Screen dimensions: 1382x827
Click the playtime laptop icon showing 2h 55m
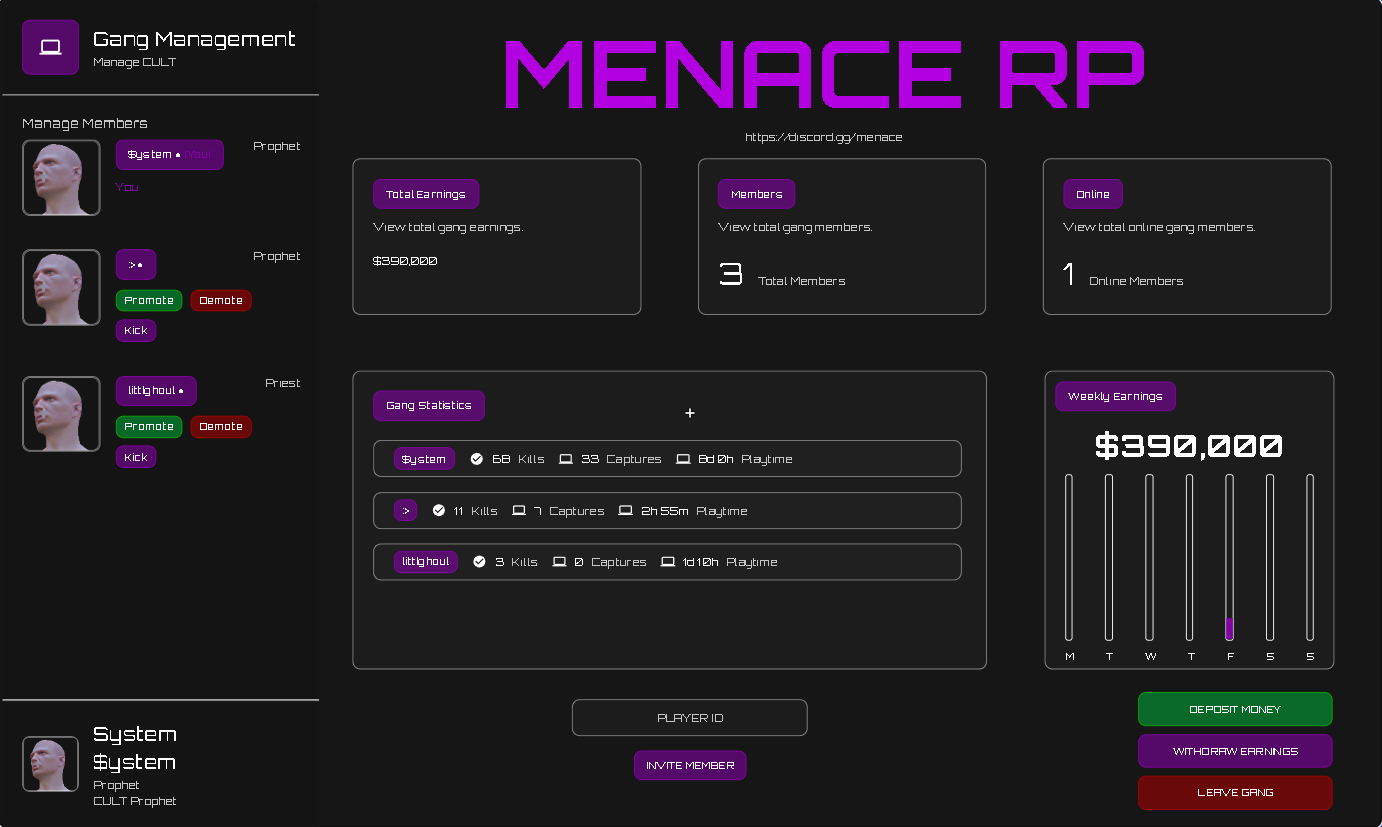tap(626, 511)
